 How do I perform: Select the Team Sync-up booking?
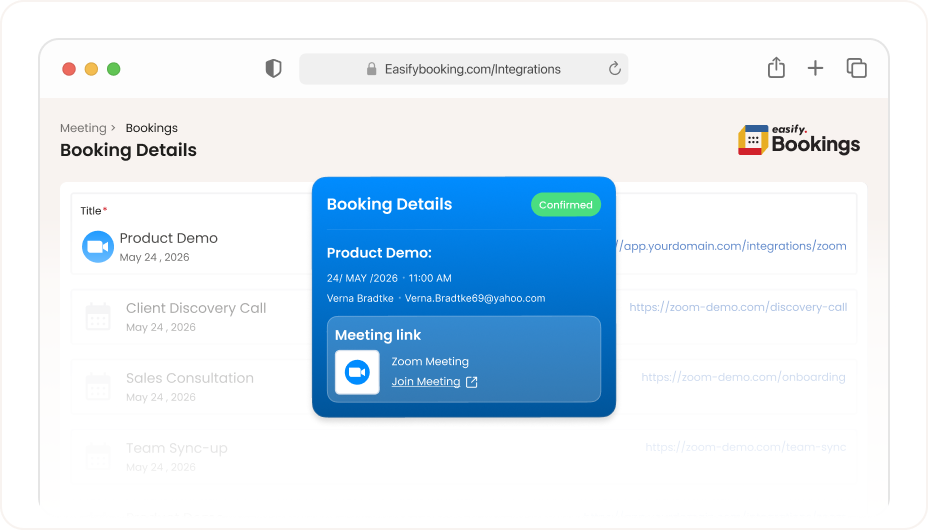coord(176,448)
